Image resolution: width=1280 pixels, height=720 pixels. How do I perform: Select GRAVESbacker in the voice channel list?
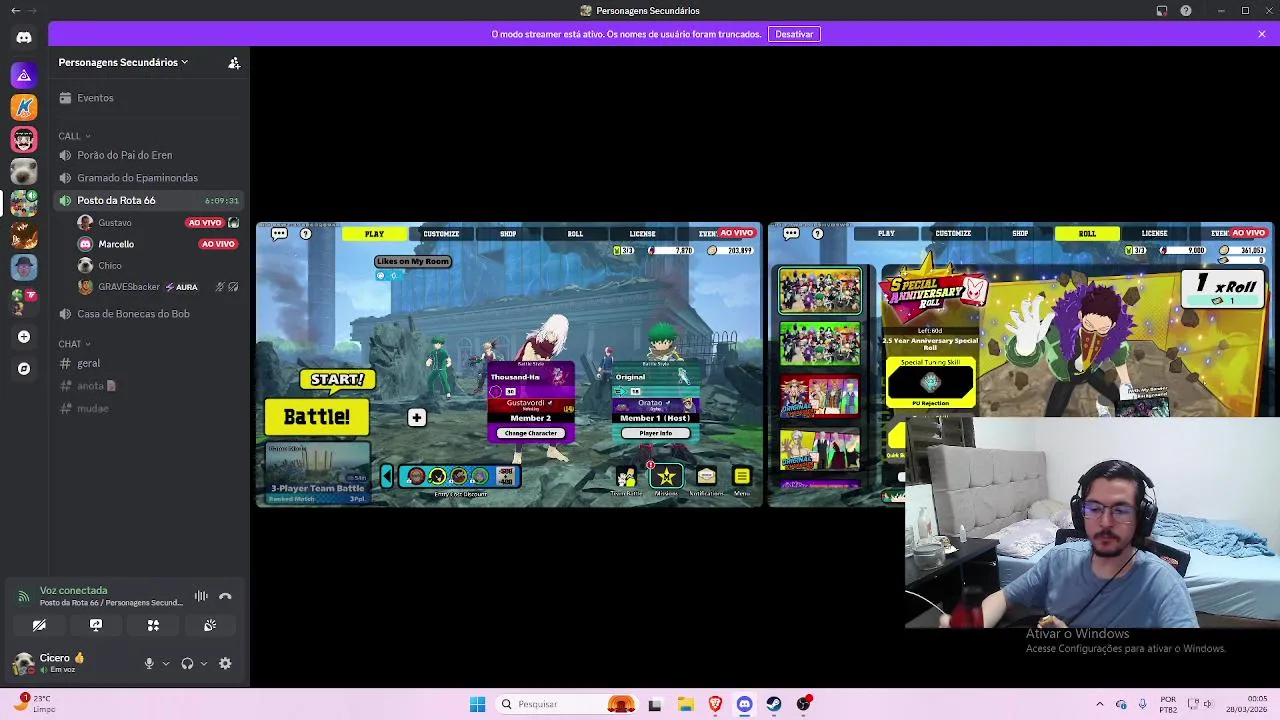click(158, 287)
